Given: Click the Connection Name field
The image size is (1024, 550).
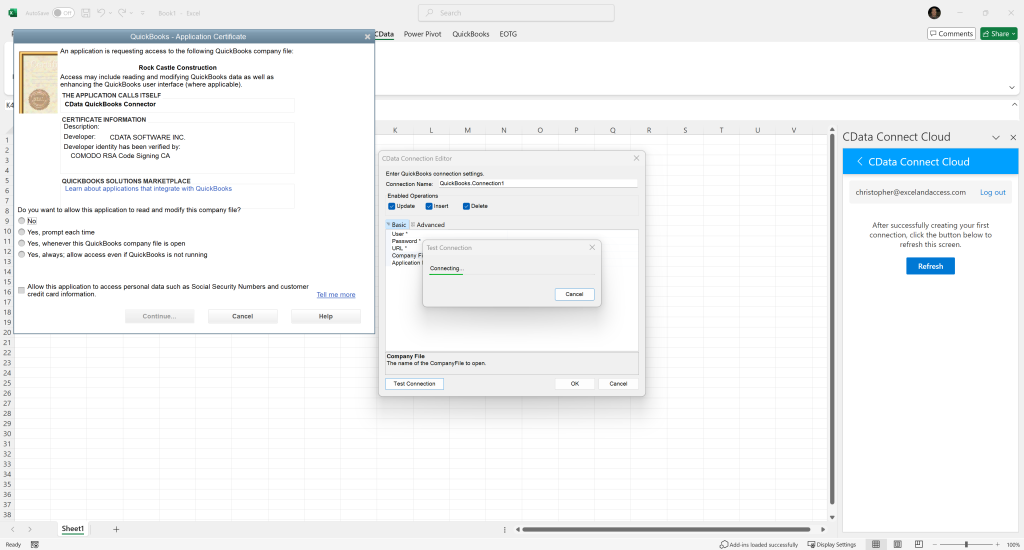Looking at the screenshot, I should click(537, 184).
